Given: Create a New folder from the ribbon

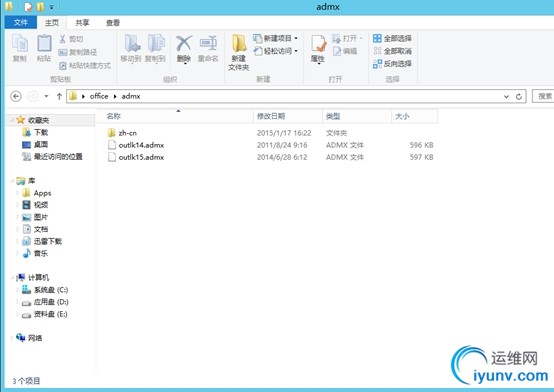Looking at the screenshot, I should [238, 52].
